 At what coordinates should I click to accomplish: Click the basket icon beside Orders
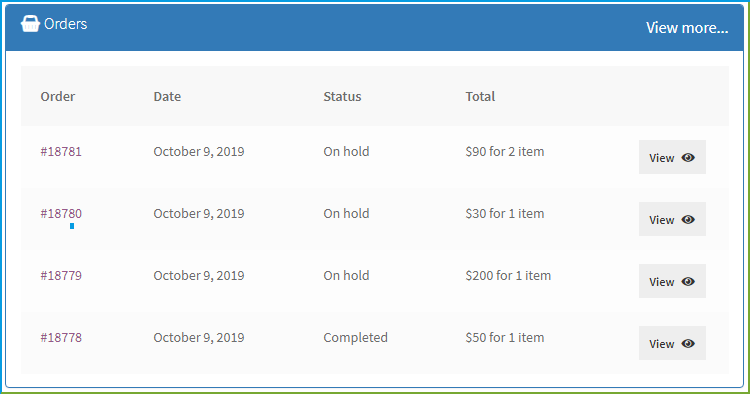30,23
